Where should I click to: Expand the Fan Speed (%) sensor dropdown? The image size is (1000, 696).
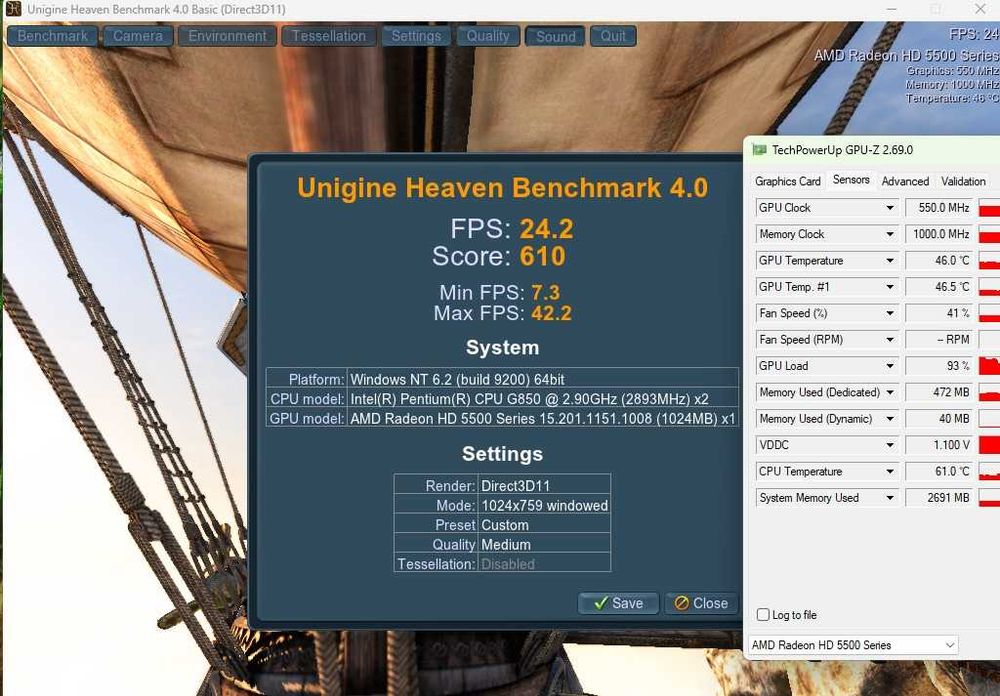click(890, 313)
